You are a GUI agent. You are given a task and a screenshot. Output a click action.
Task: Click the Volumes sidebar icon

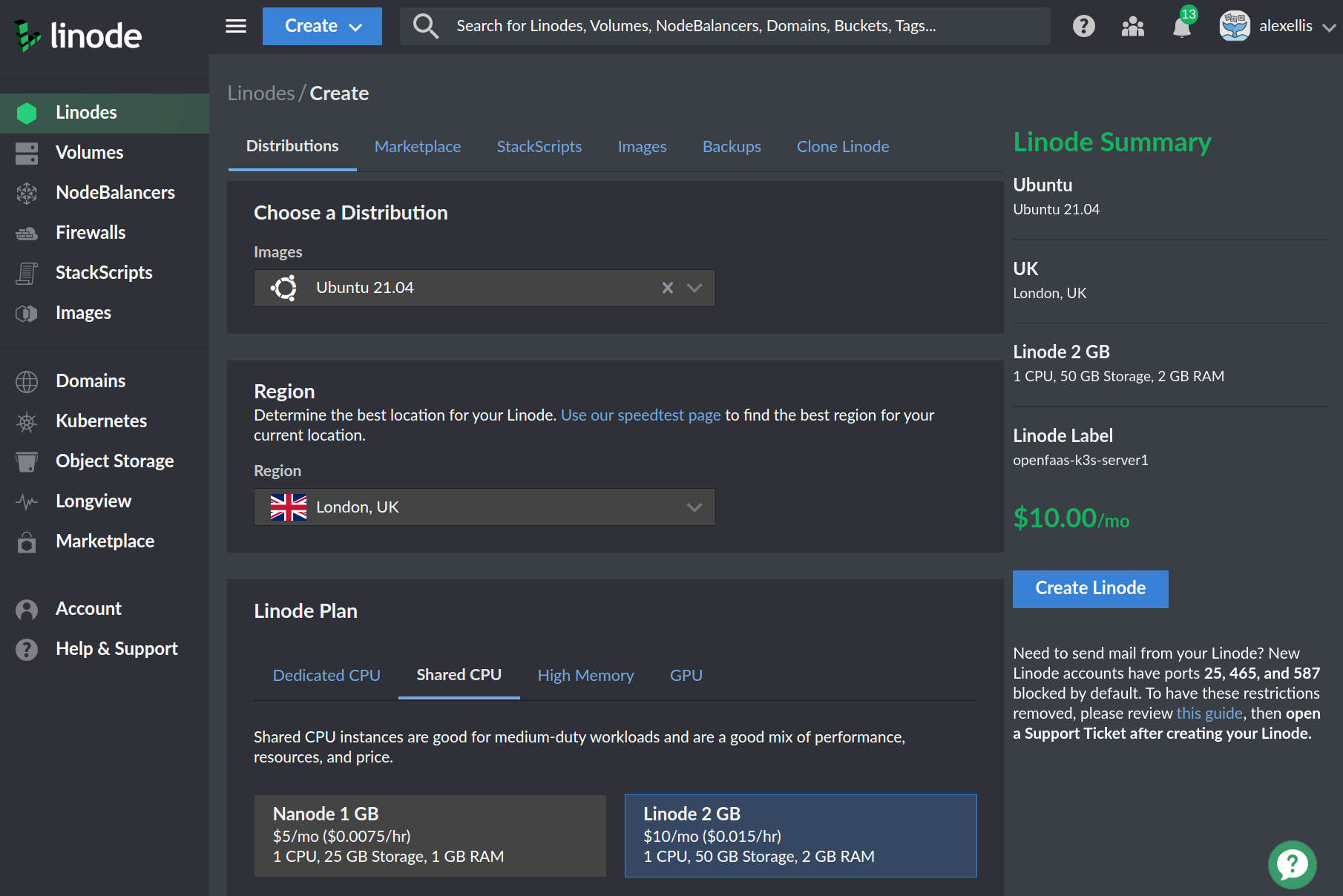point(27,153)
